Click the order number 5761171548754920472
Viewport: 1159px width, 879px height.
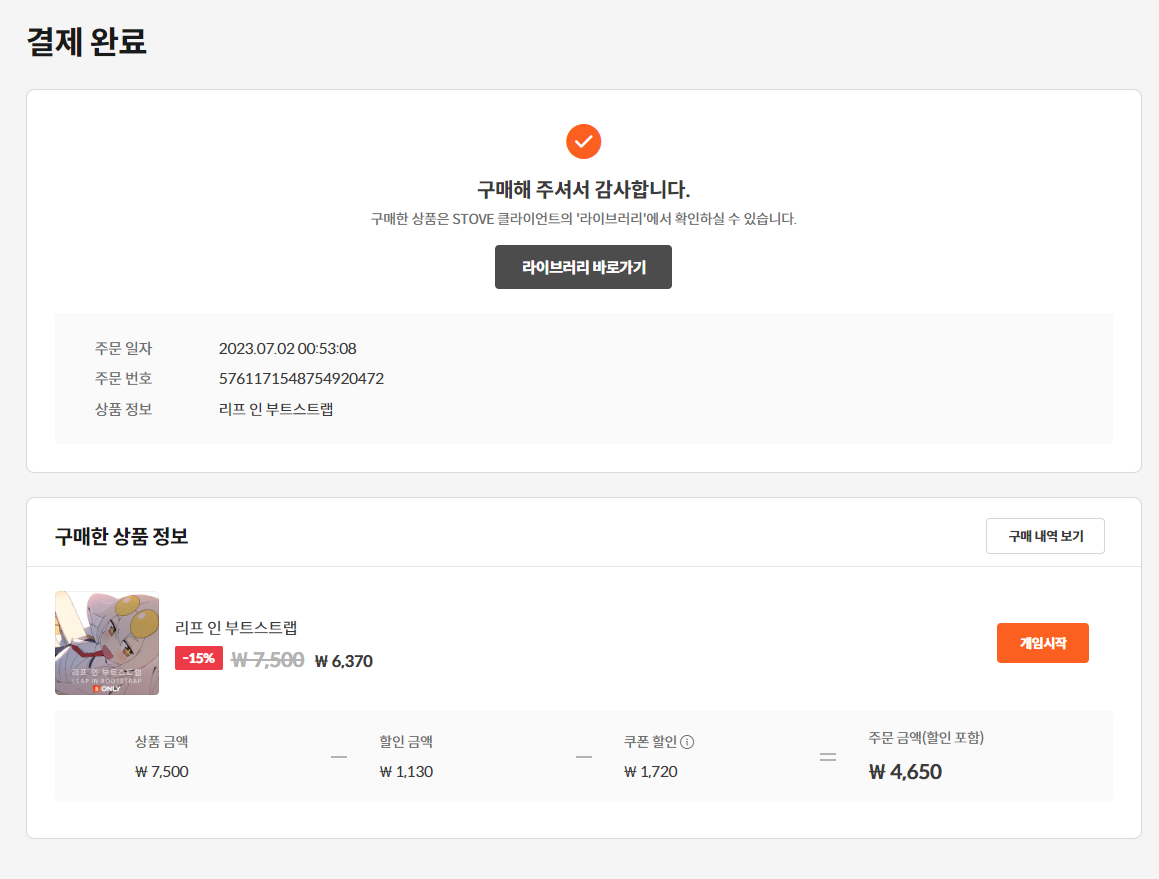pyautogui.click(x=301, y=379)
